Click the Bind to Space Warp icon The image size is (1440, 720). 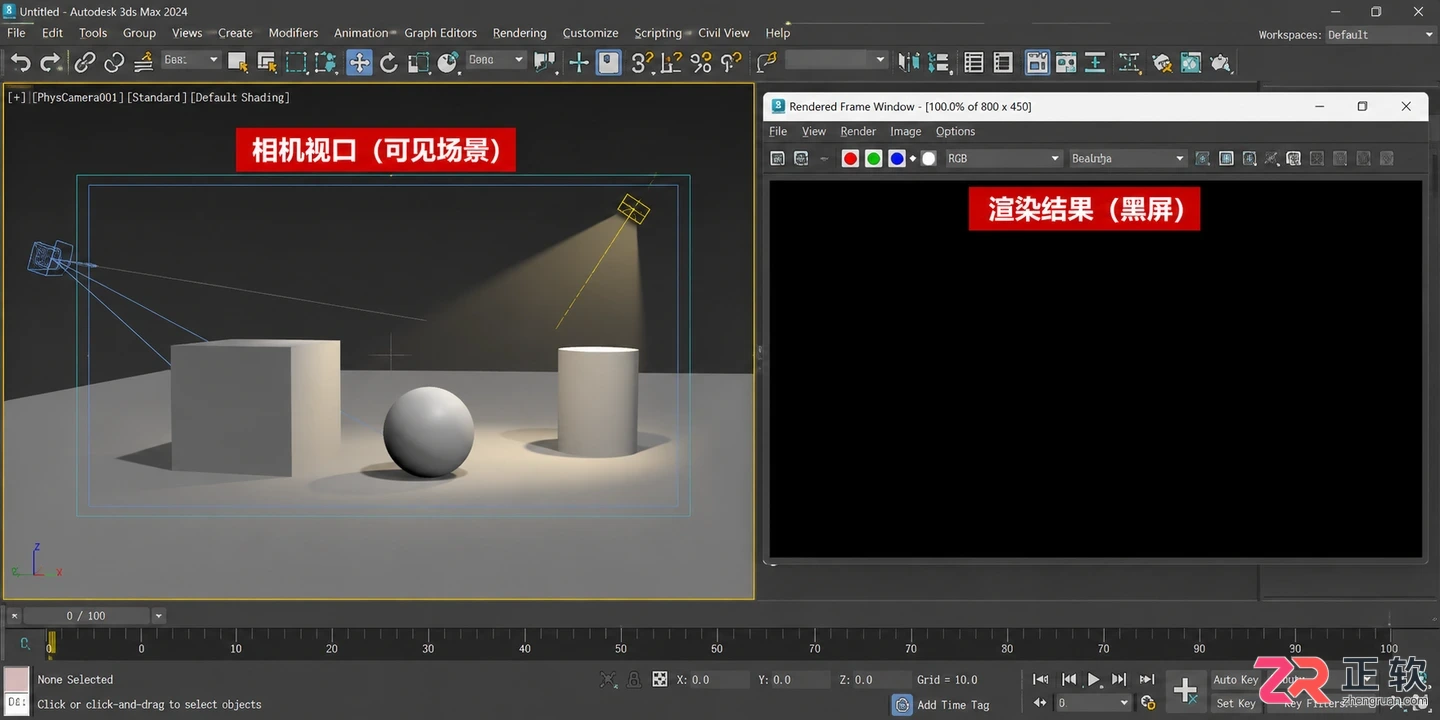pos(144,62)
